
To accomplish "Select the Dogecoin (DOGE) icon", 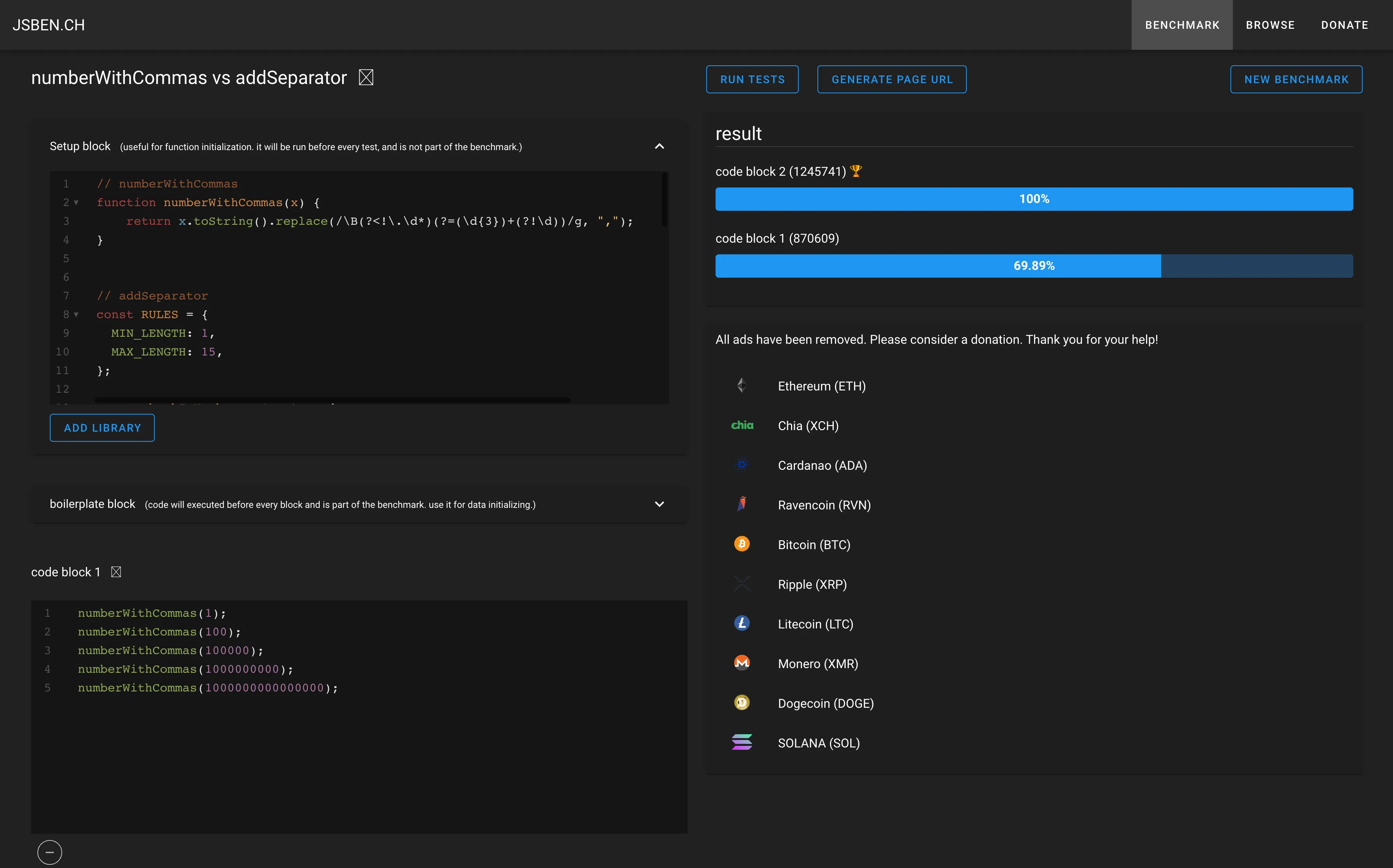I will tap(742, 702).
